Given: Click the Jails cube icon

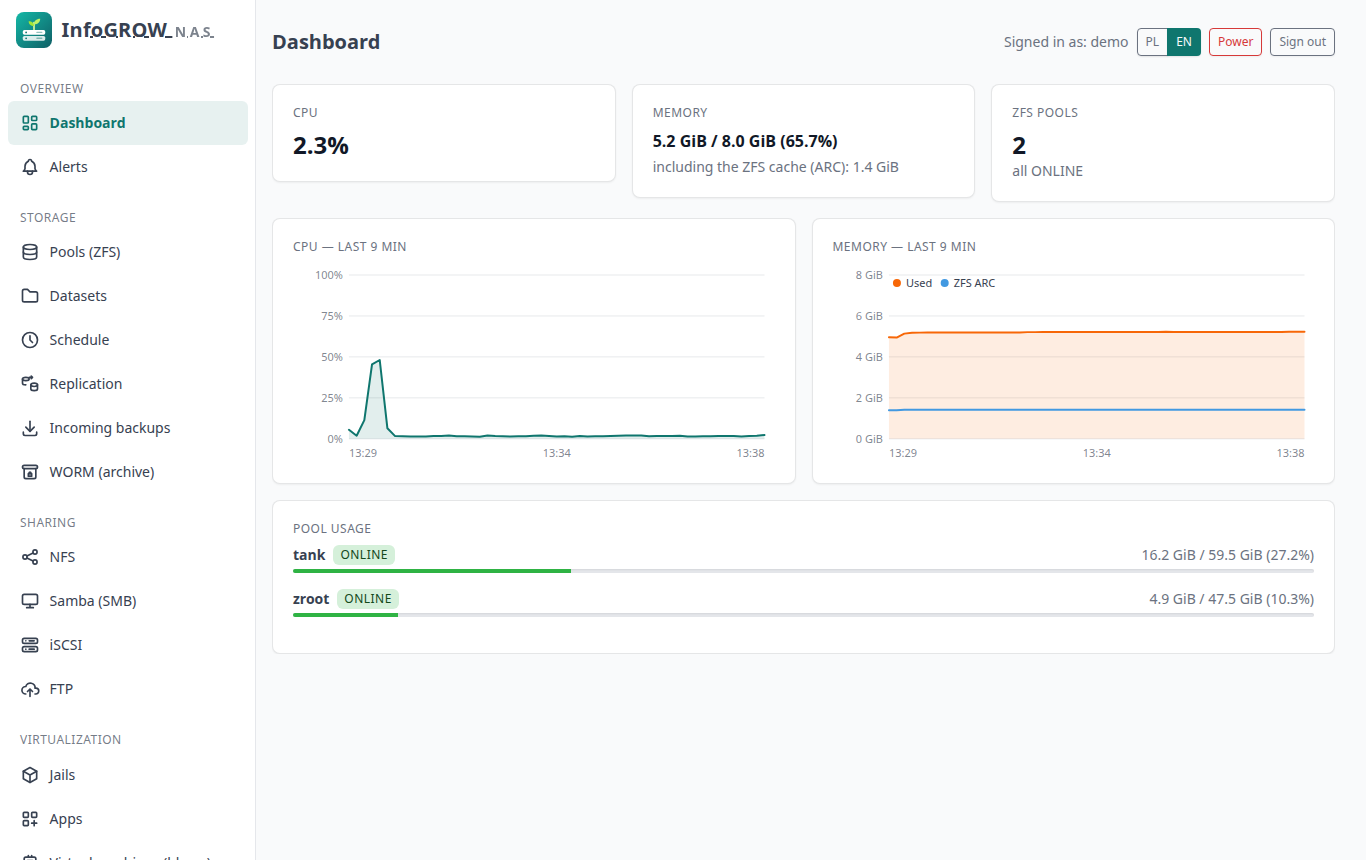Looking at the screenshot, I should pos(30,775).
